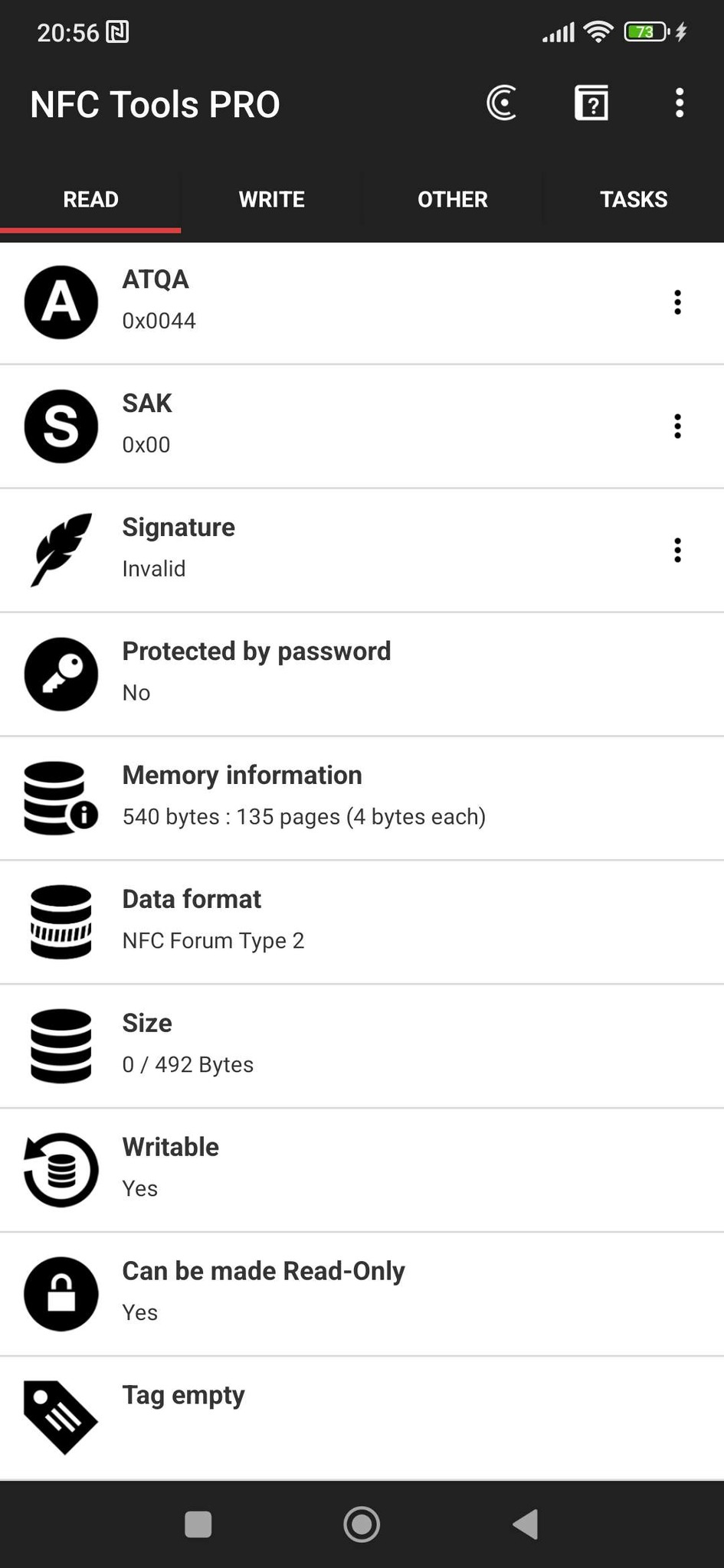The image size is (724, 1568).
Task: Select the Data format row
Action: 362,923
